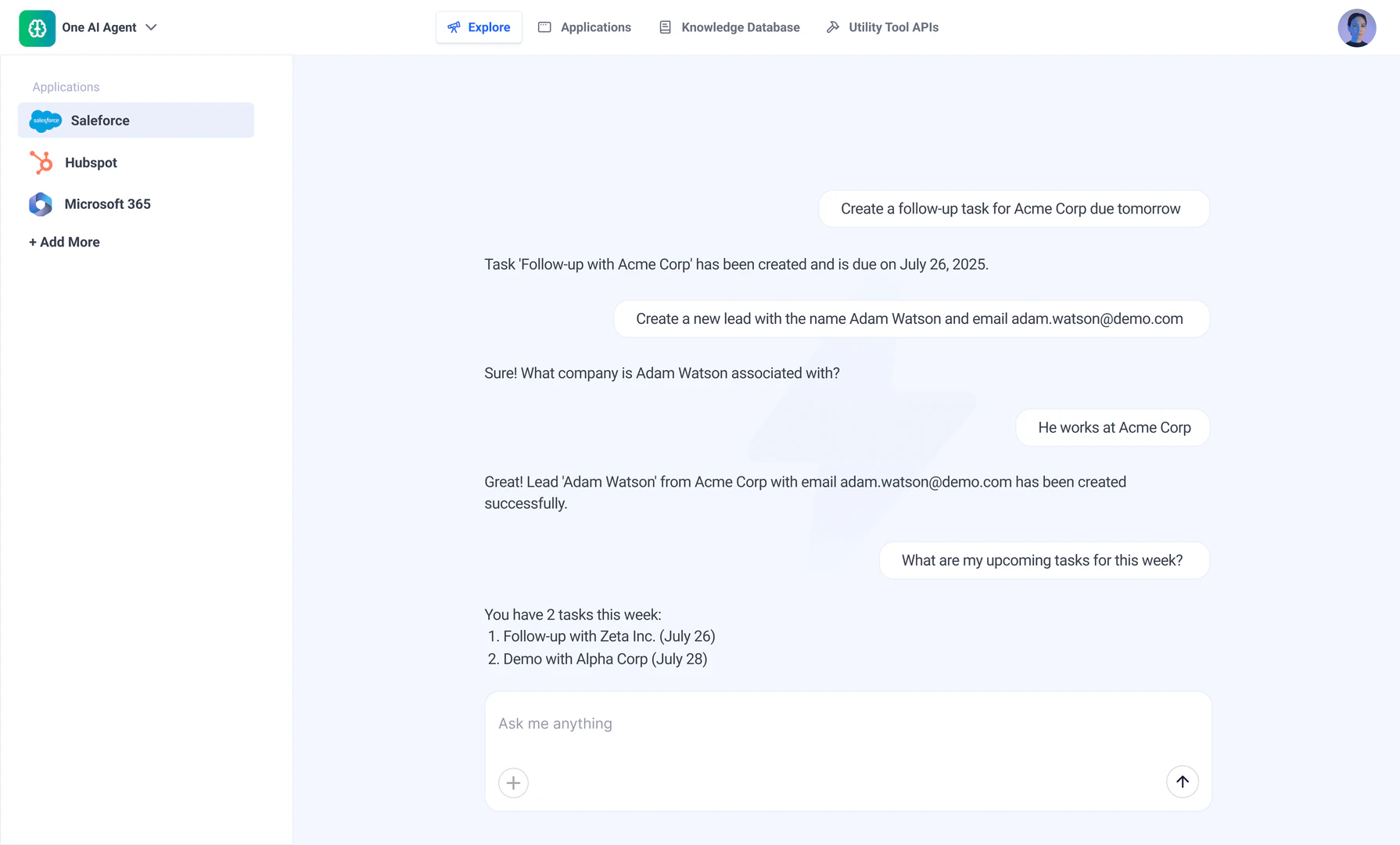Click the Hubspot sprocket icon
Image resolution: width=1400 pixels, height=845 pixels.
click(x=41, y=163)
